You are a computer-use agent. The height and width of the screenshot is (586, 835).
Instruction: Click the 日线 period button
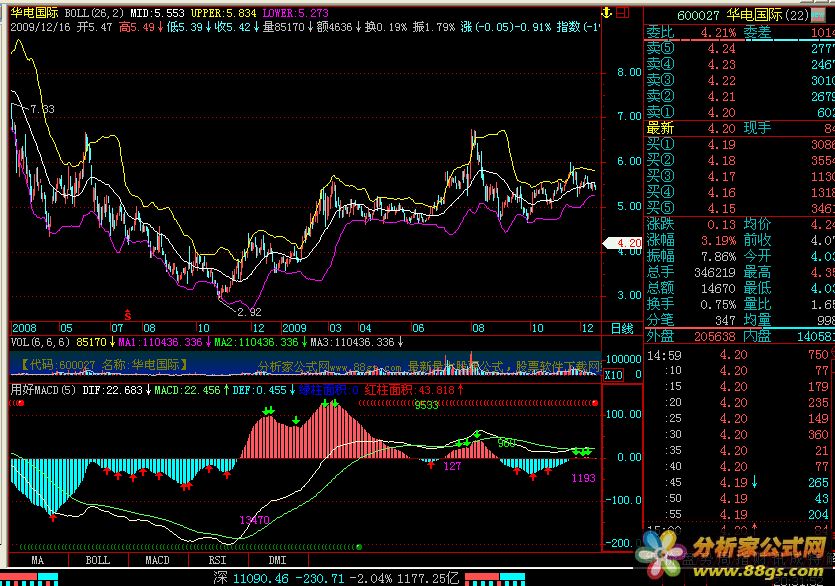tap(622, 328)
